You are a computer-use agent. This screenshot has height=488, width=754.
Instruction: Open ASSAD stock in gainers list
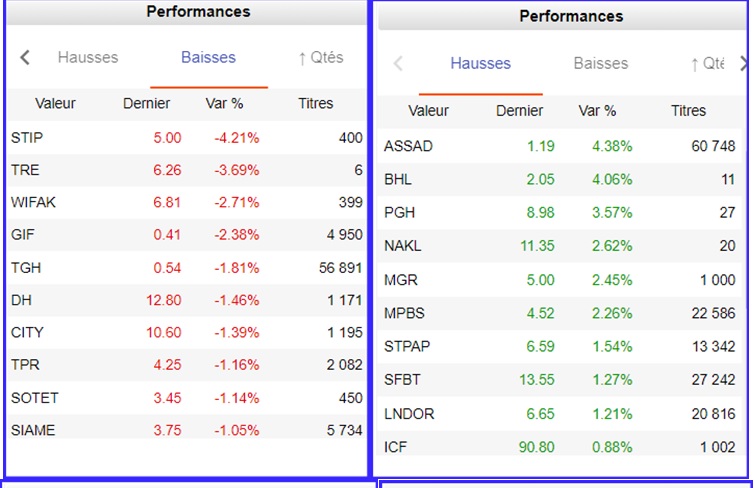(408, 146)
